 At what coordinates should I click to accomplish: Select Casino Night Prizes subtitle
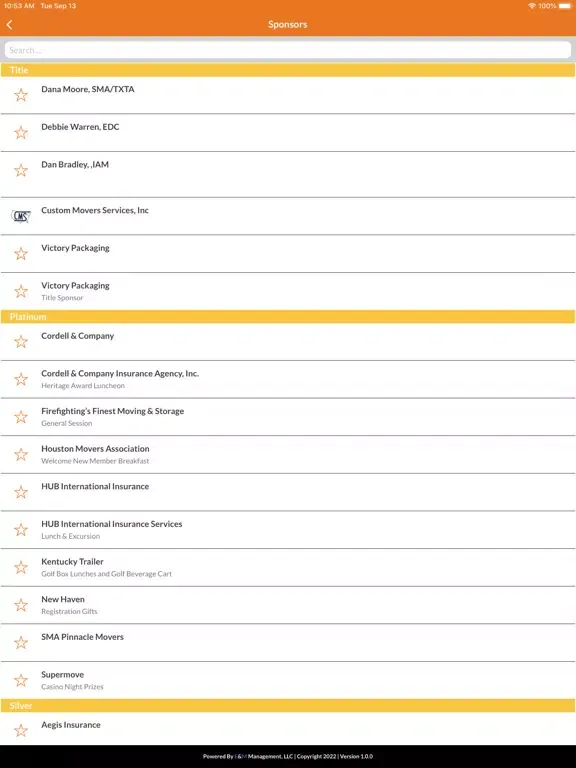pos(72,687)
